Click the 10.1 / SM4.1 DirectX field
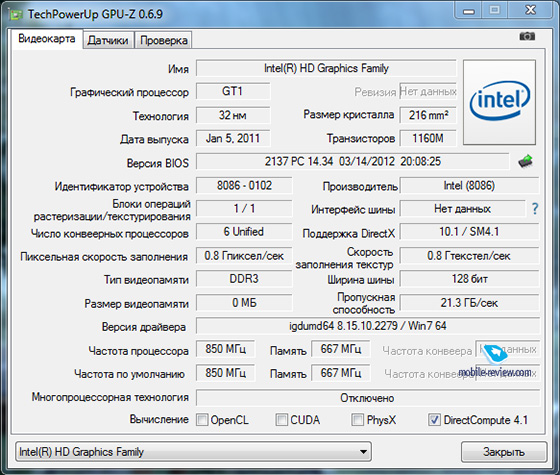 coord(469,232)
